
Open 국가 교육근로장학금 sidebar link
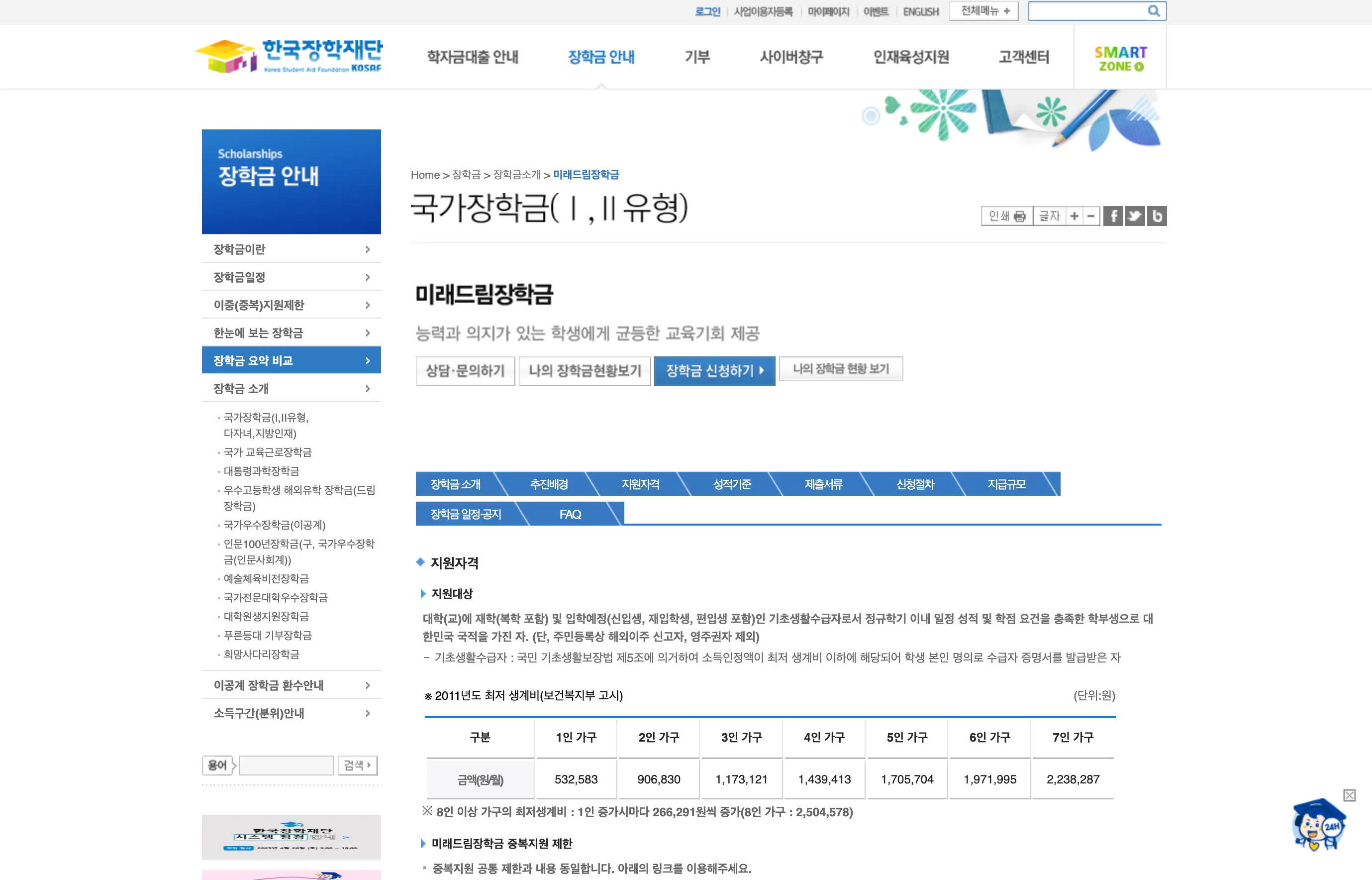(x=267, y=452)
